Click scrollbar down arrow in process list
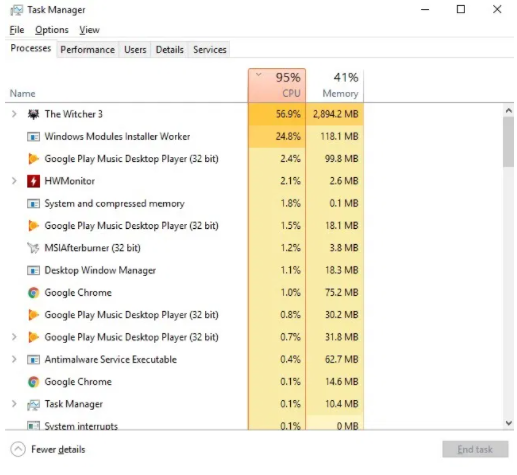 pyautogui.click(x=509, y=423)
